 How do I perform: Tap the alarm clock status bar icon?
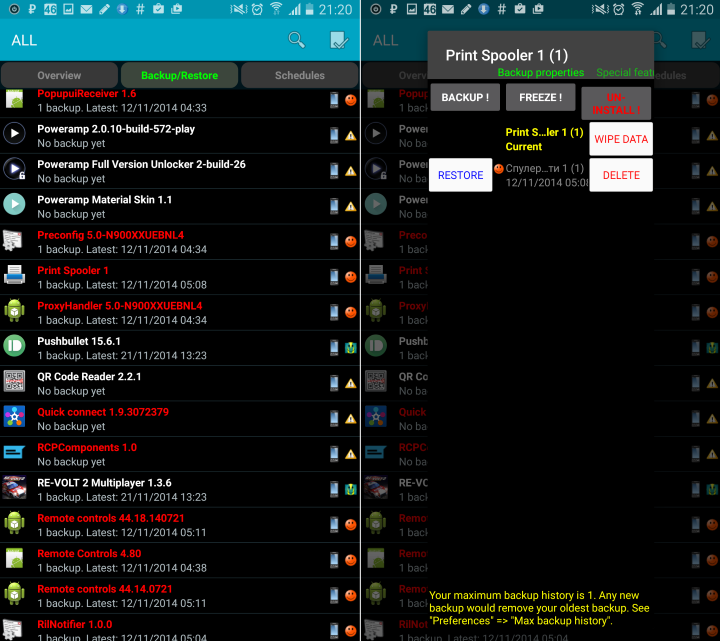258,9
